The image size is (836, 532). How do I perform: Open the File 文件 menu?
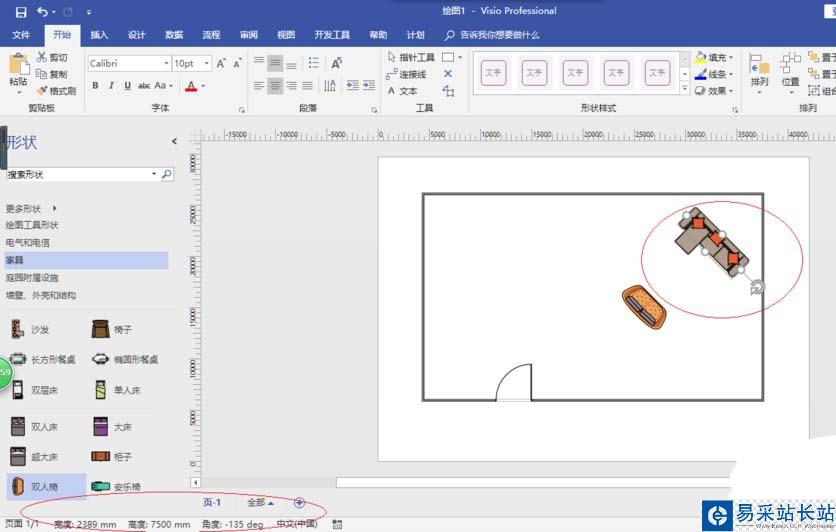(21, 35)
